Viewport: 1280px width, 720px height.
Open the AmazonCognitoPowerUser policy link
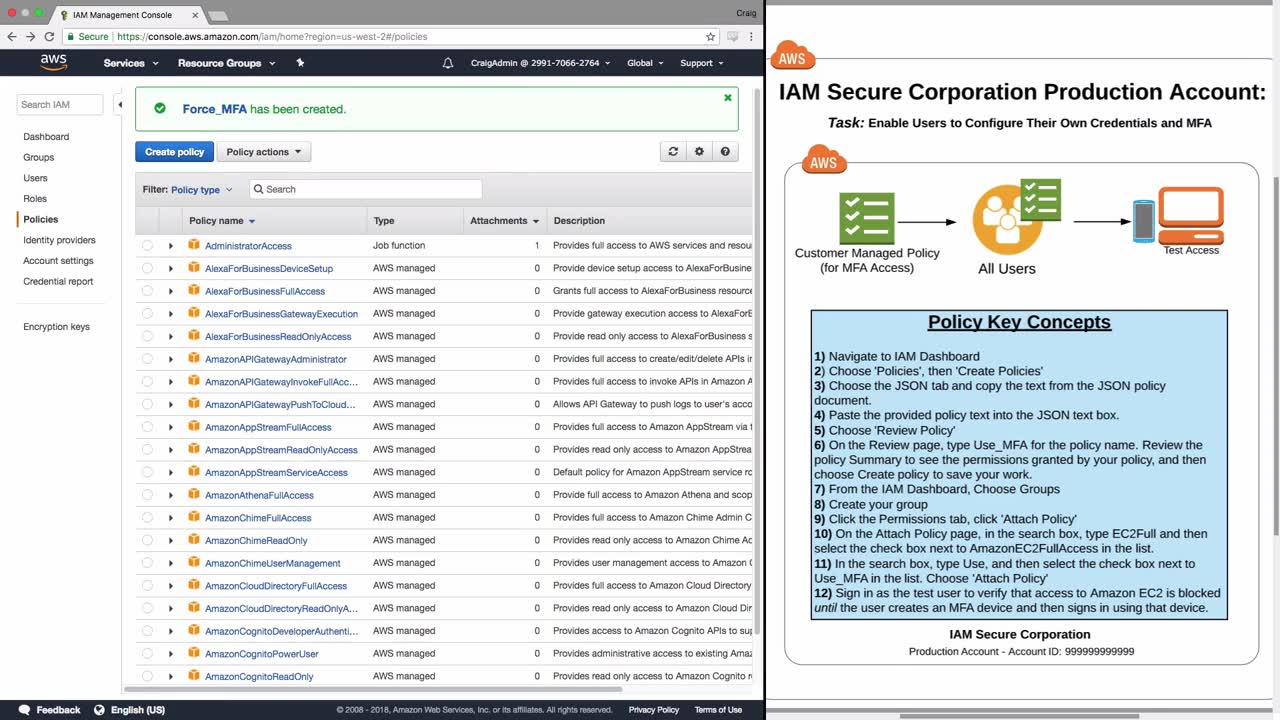point(262,654)
